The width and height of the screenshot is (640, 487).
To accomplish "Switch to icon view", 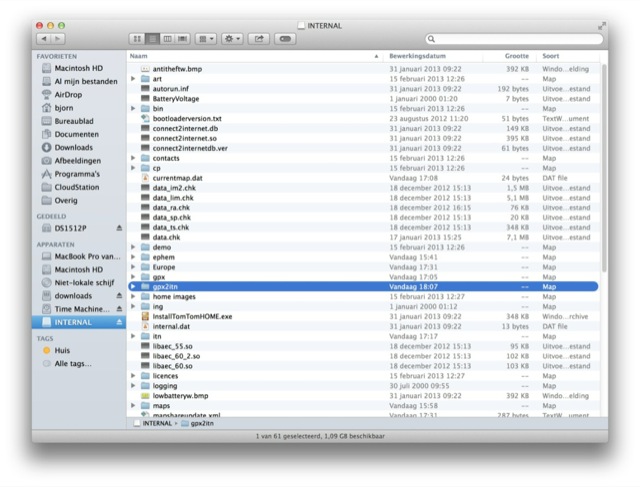I will point(137,39).
